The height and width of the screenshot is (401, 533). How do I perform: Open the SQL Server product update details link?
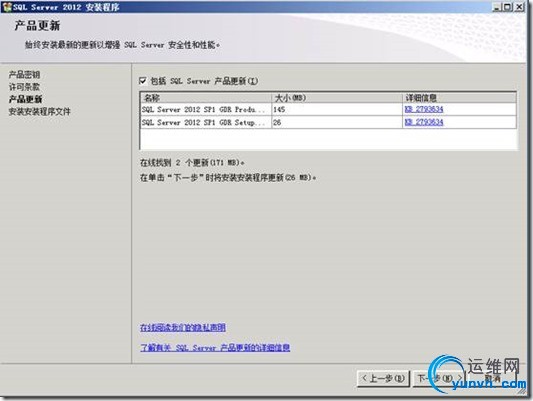[215, 347]
